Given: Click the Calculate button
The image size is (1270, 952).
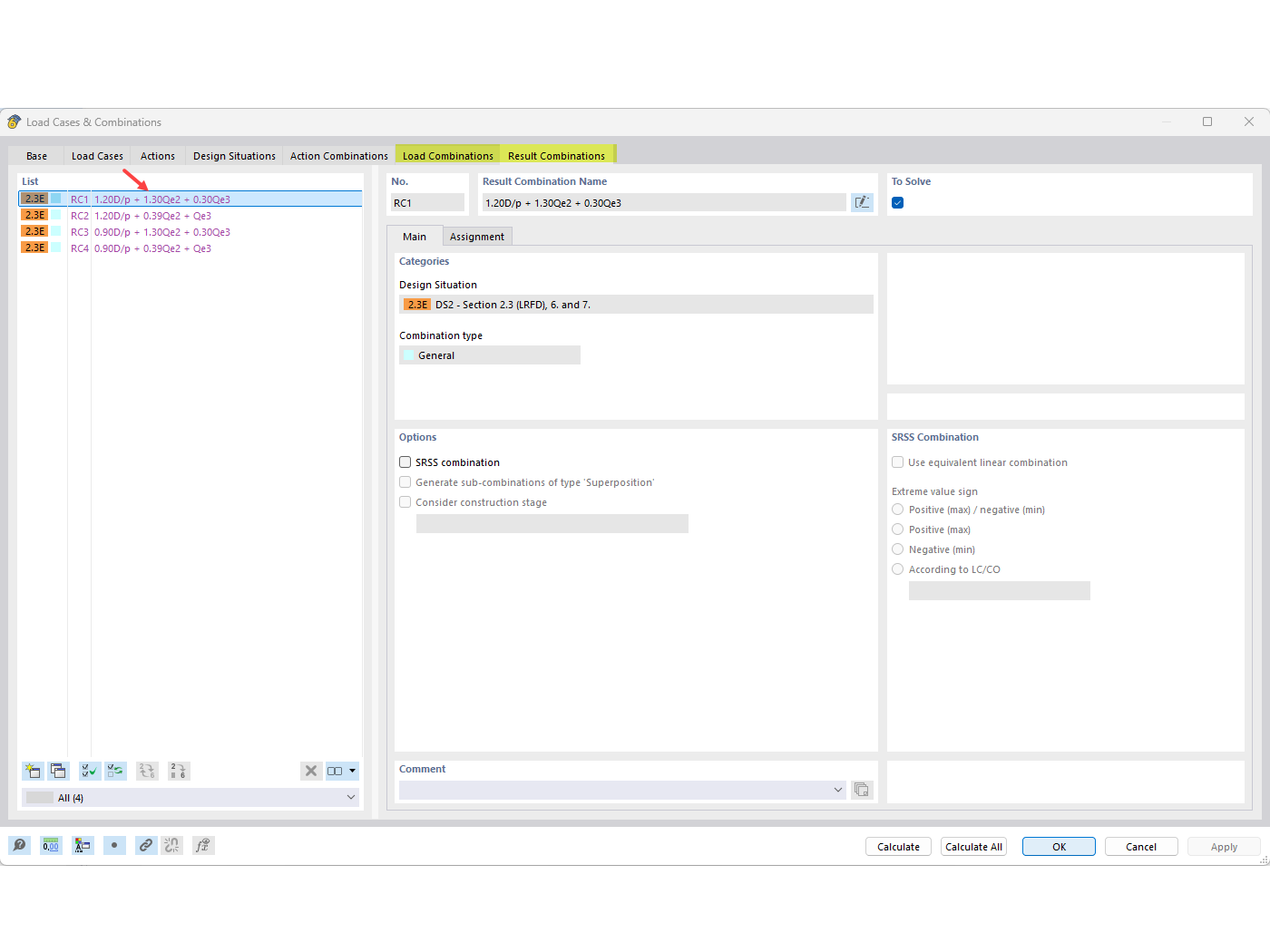Looking at the screenshot, I should point(898,847).
